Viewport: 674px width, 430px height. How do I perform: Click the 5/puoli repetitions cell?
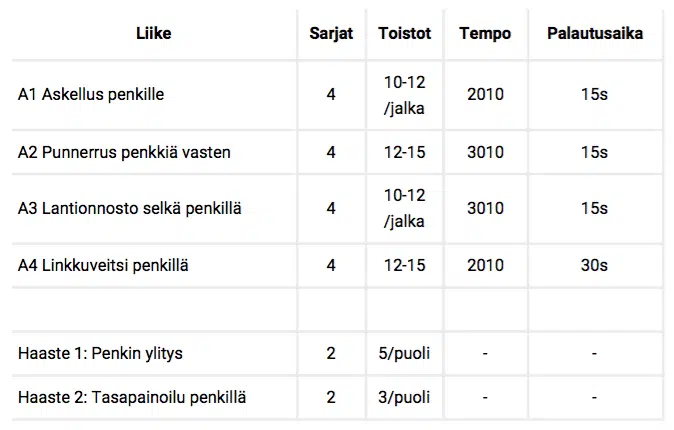(x=404, y=353)
